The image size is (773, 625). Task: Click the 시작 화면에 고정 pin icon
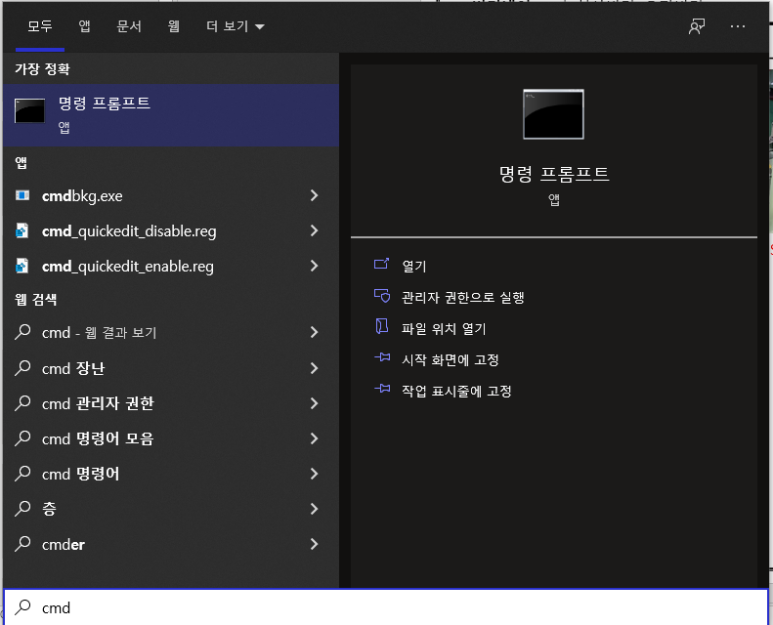click(382, 357)
